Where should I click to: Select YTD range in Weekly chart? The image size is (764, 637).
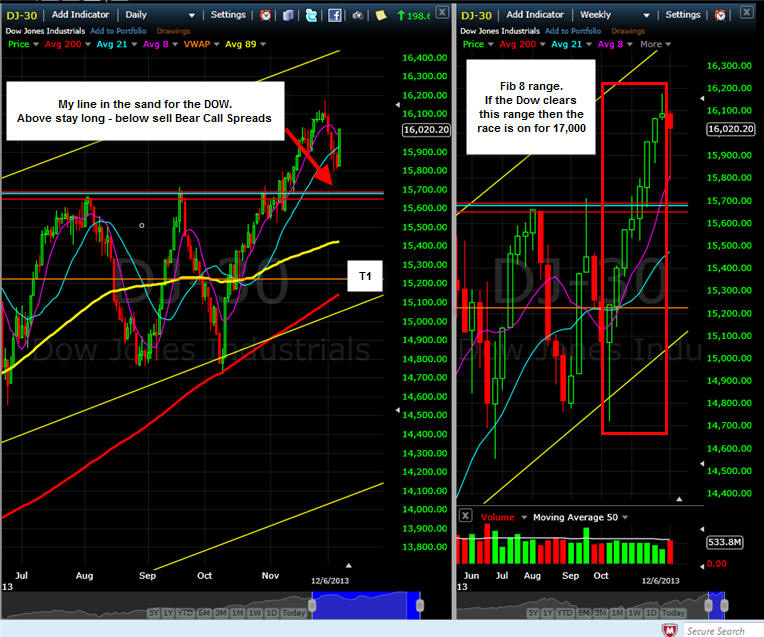coord(565,613)
